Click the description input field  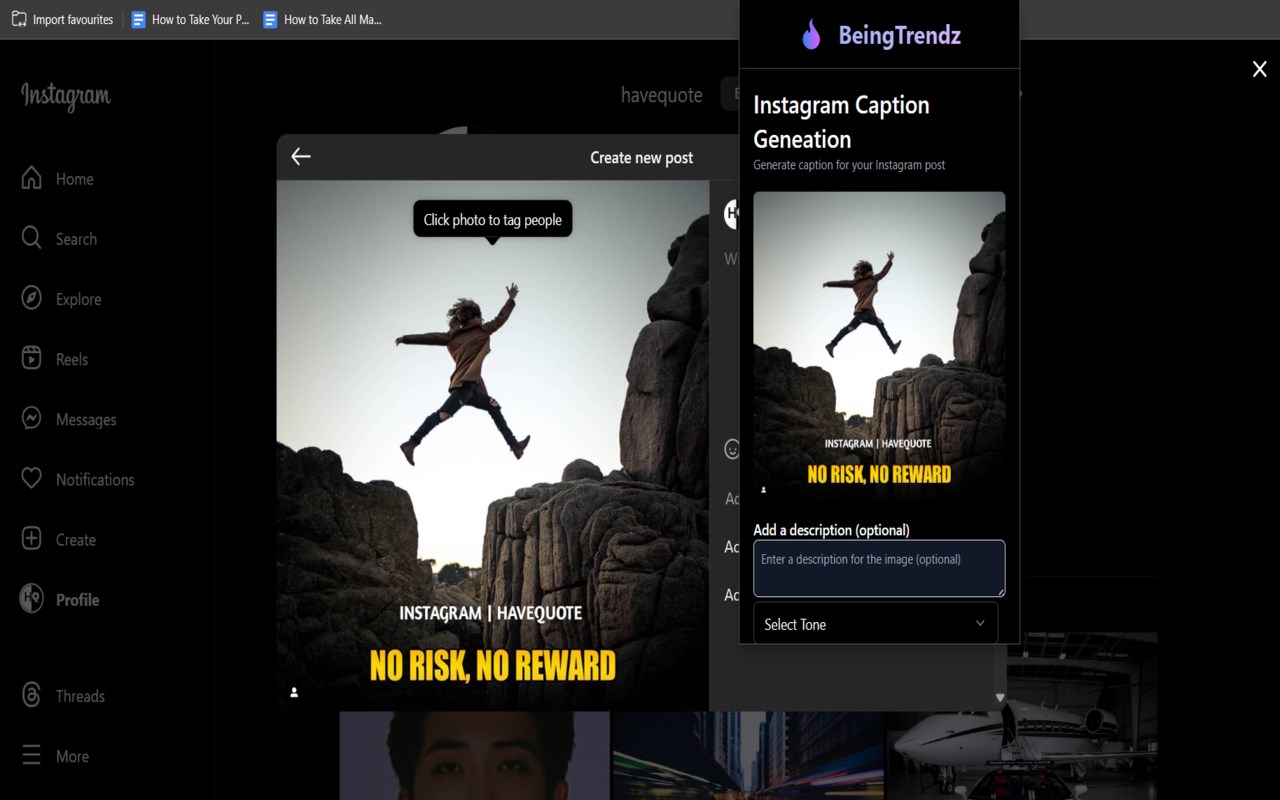tap(879, 568)
